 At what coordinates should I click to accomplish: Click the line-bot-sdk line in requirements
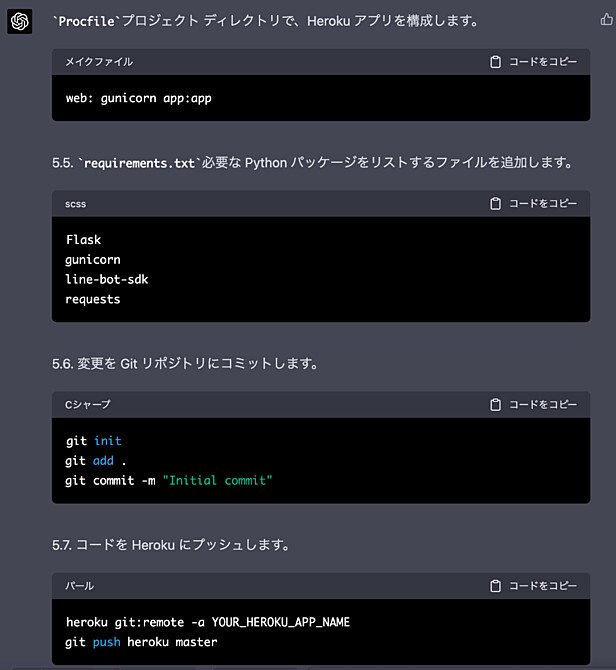[107, 279]
